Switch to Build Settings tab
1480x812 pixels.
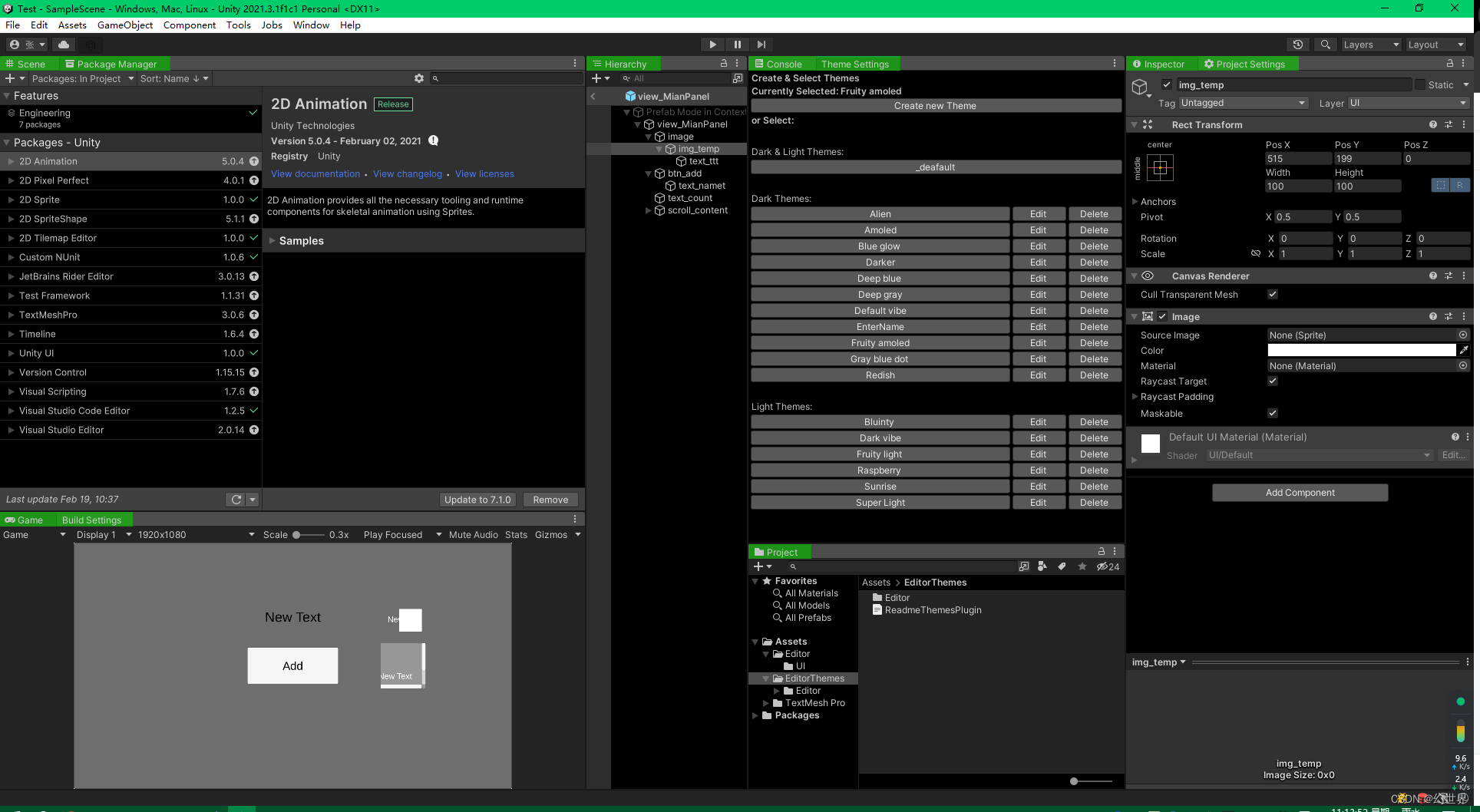(x=91, y=520)
